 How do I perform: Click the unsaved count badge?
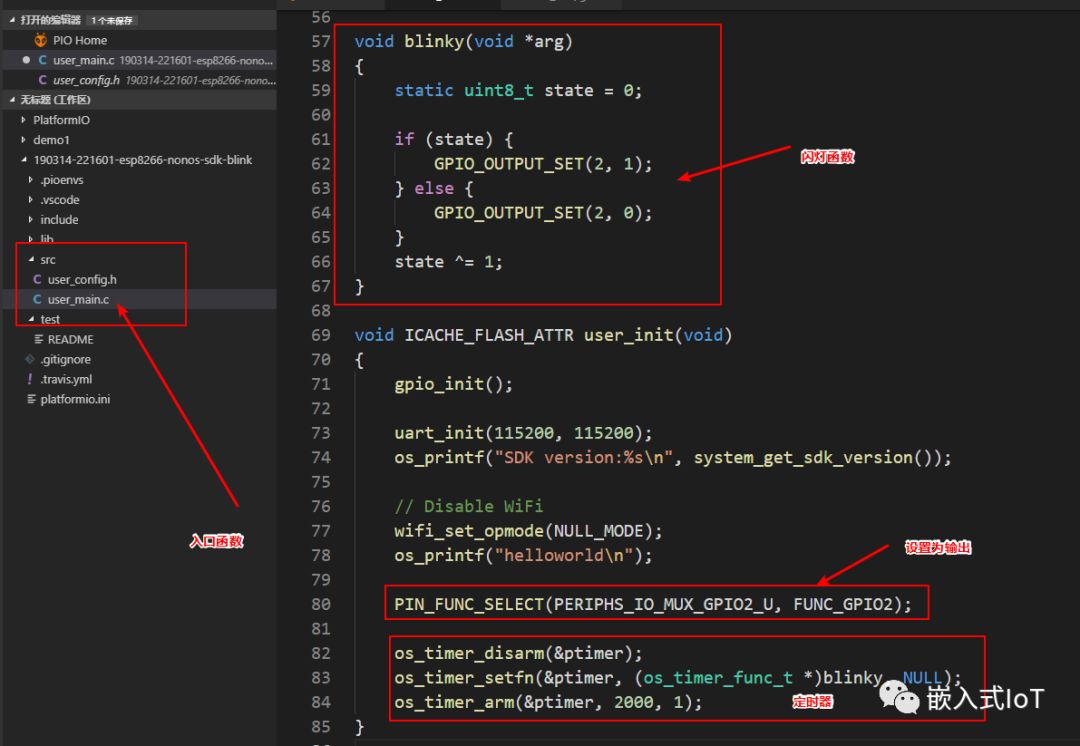112,20
